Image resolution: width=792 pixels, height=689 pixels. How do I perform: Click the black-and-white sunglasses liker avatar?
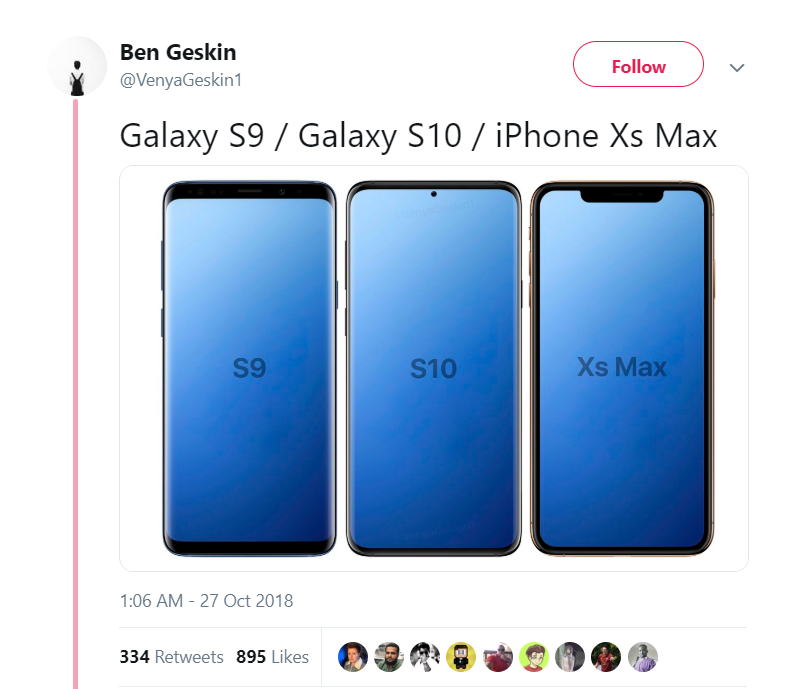click(425, 656)
